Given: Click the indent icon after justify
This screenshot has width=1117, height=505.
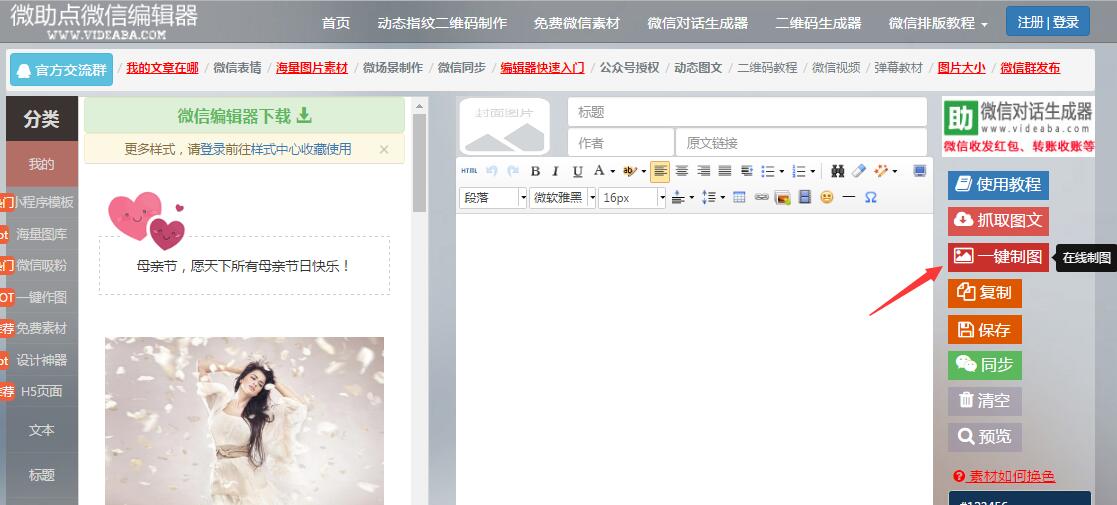Looking at the screenshot, I should tap(747, 171).
